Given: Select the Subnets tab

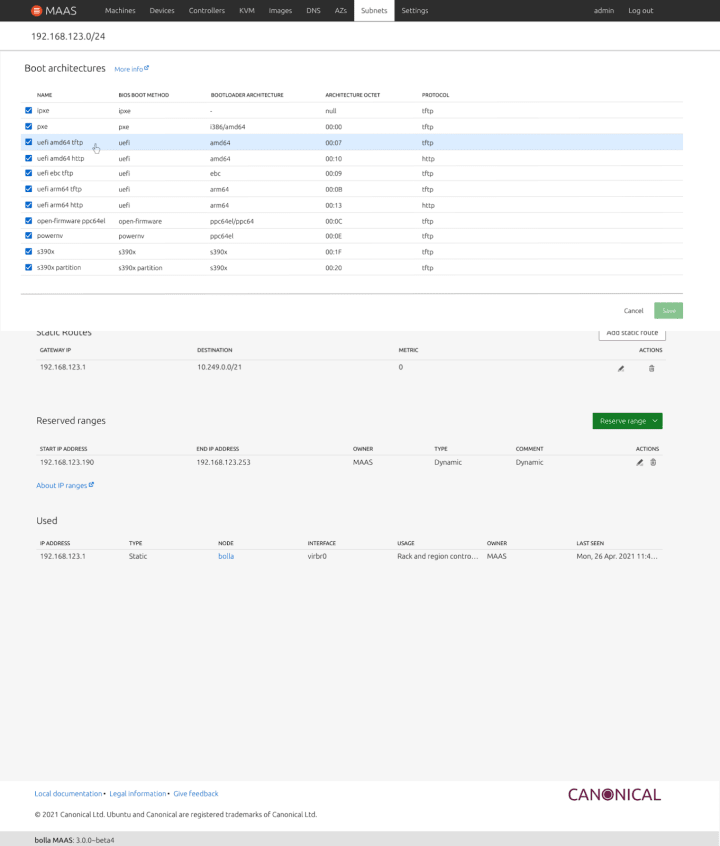Looking at the screenshot, I should coord(374,10).
